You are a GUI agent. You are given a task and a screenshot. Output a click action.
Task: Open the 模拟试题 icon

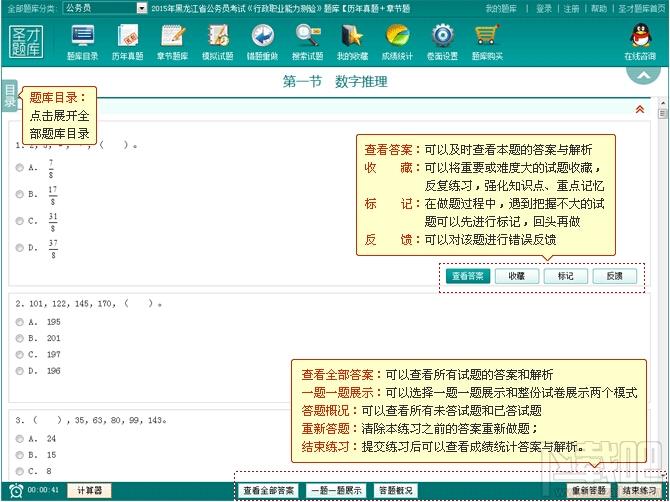217,42
